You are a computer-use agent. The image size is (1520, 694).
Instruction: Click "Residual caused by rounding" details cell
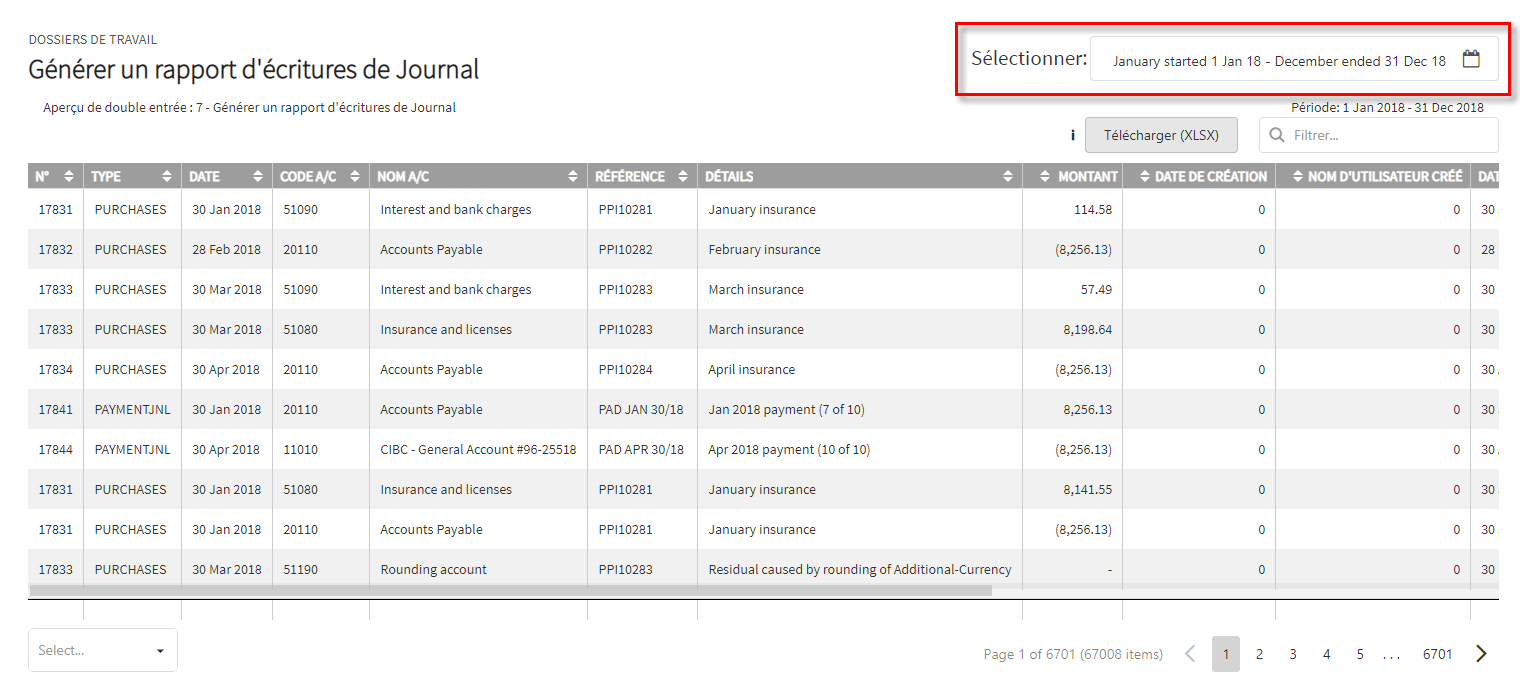(x=860, y=569)
